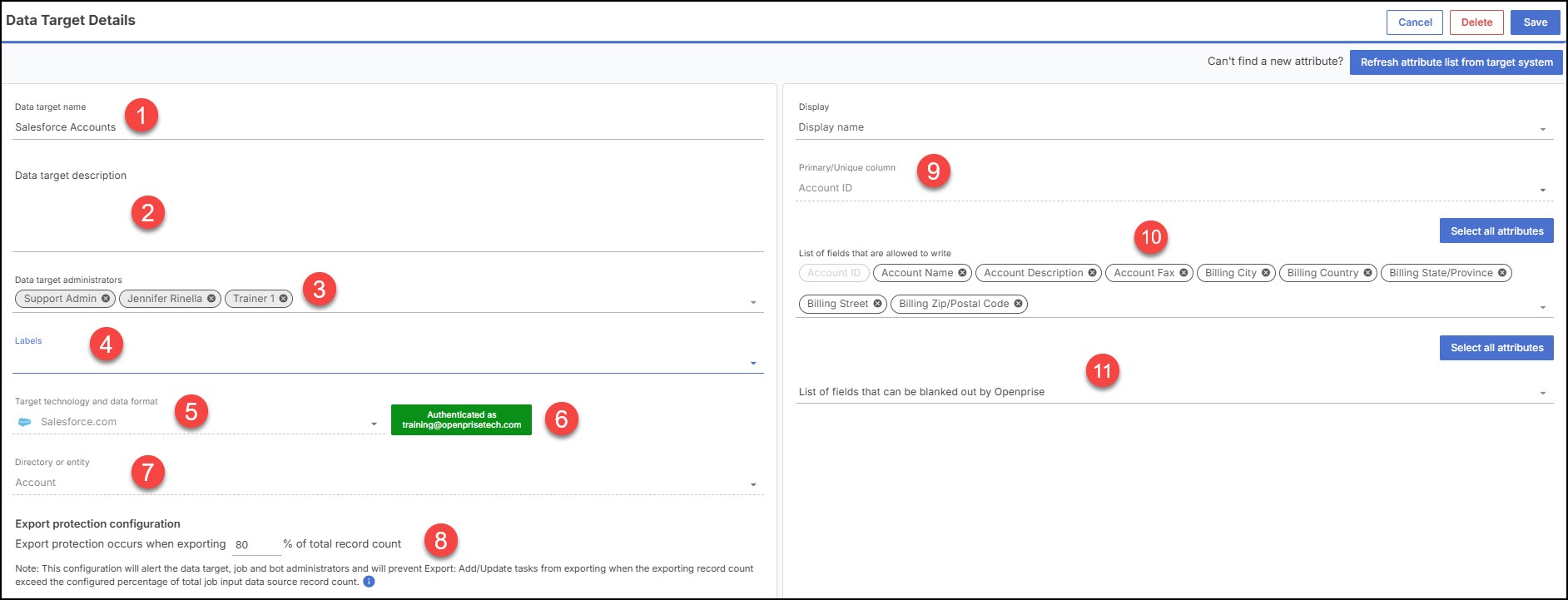Image resolution: width=1568 pixels, height=600 pixels.
Task: Open Target technology and data format dropdown
Action: click(x=374, y=424)
